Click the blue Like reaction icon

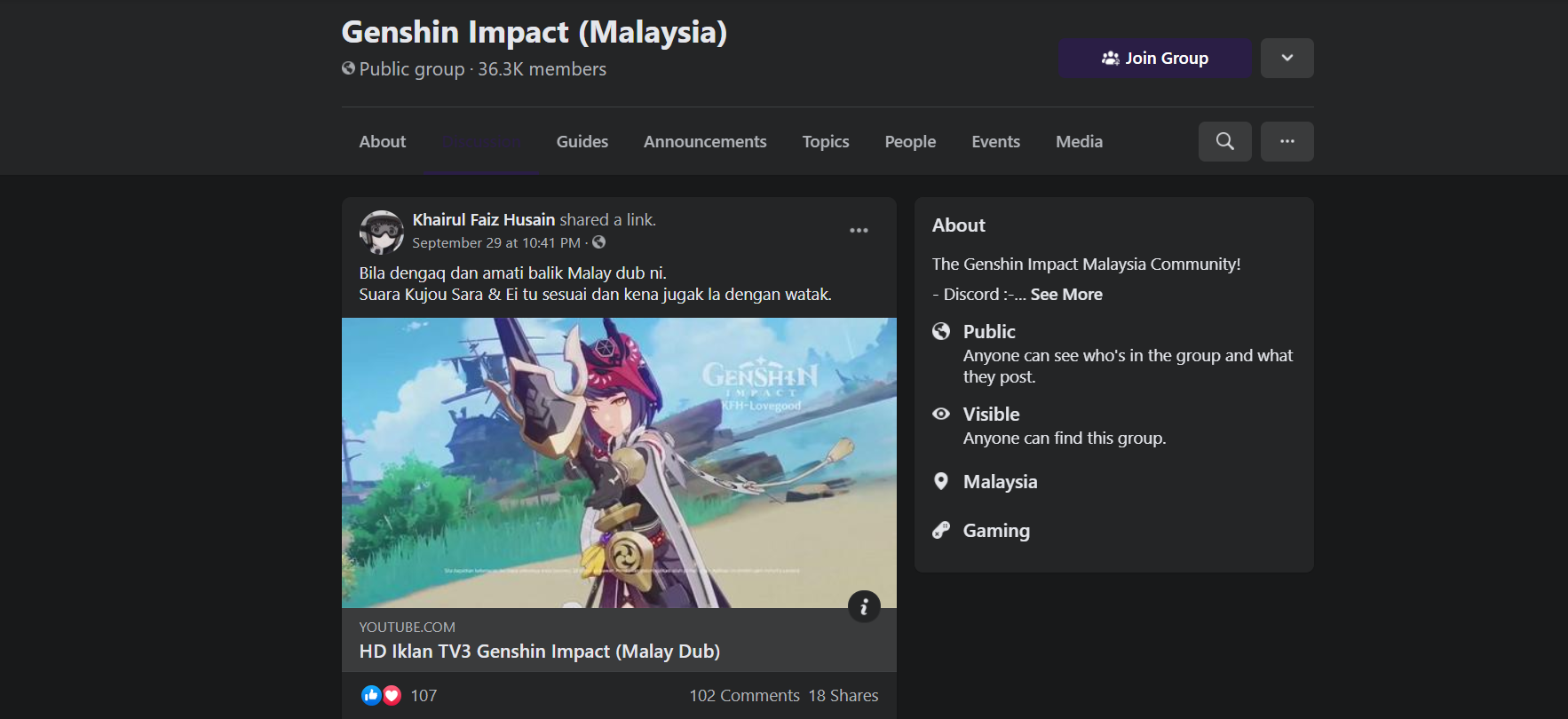tap(371, 696)
